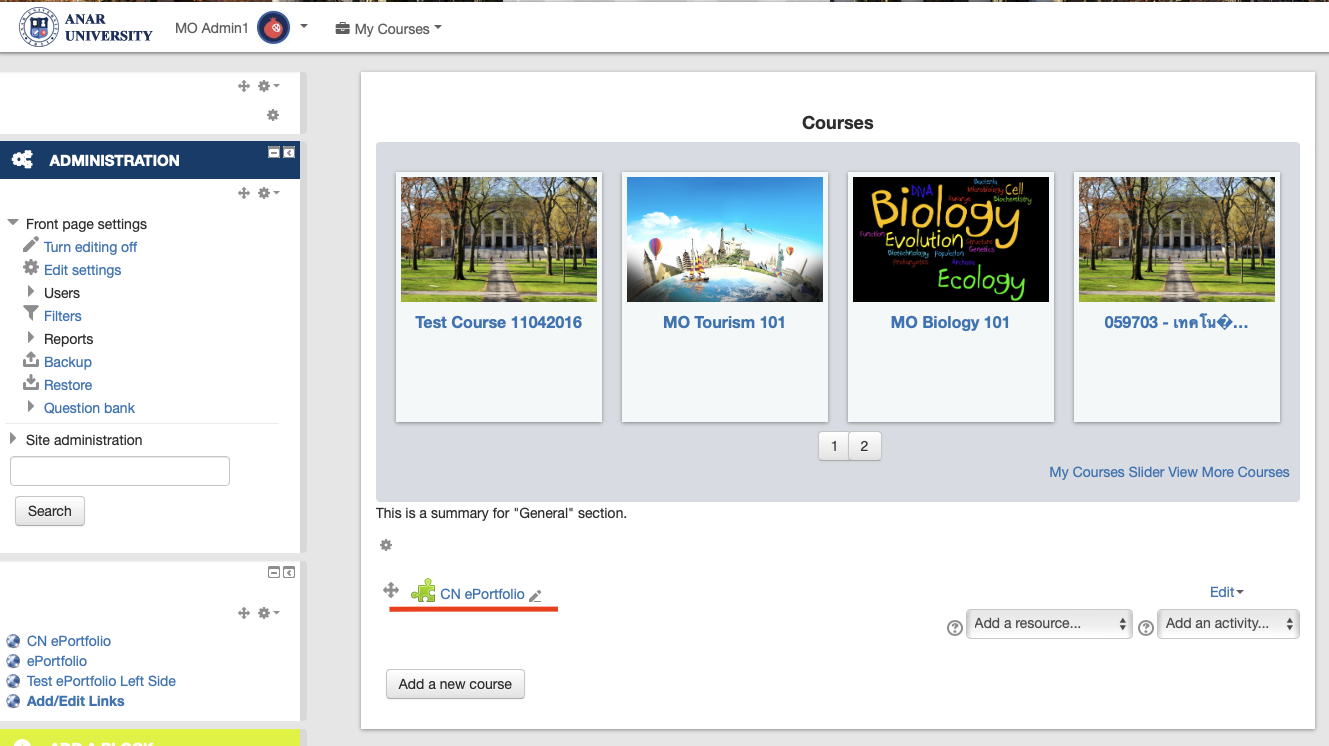The width and height of the screenshot is (1329, 746).
Task: Open the MO Biology 101 course image
Action: click(951, 239)
